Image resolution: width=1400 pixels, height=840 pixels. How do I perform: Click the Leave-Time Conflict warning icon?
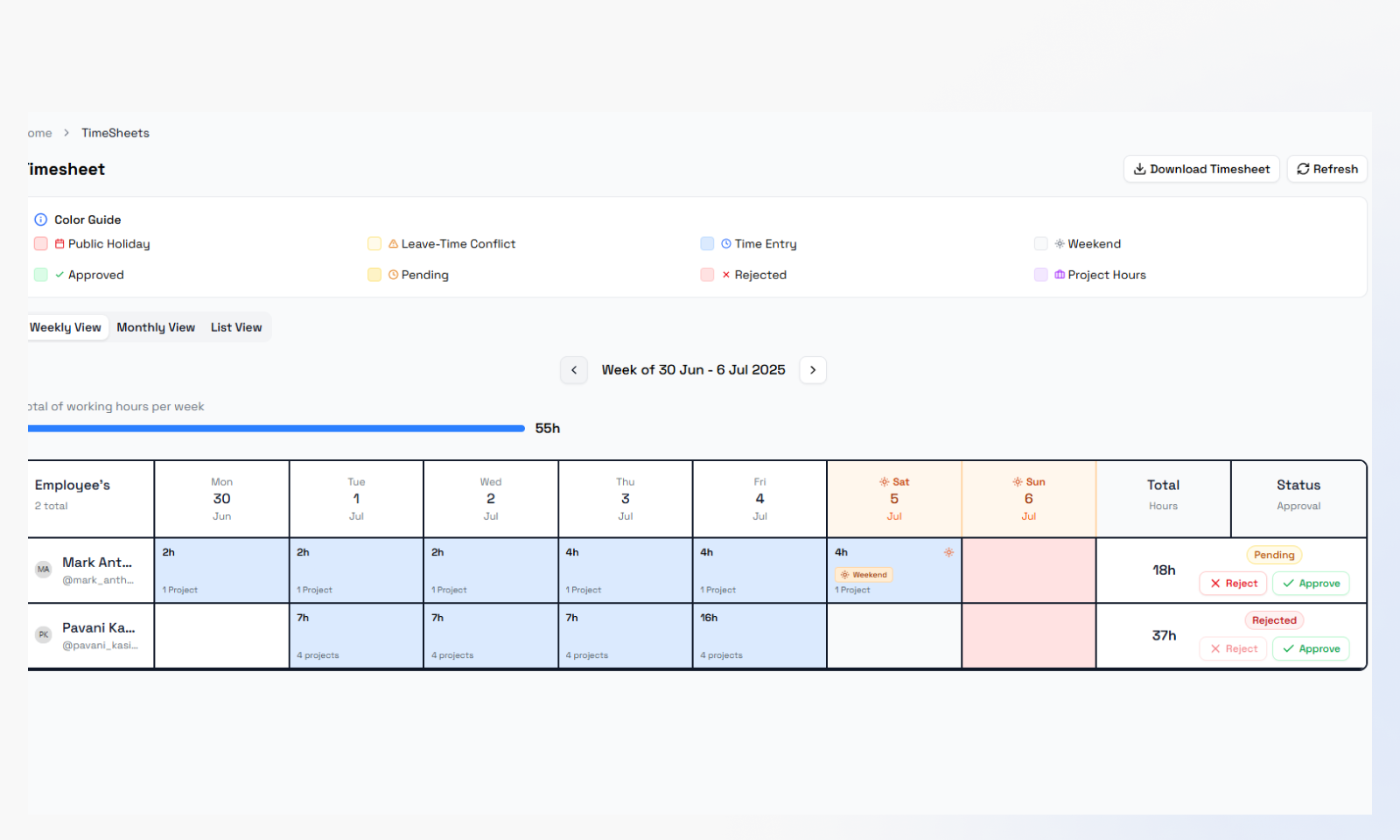click(393, 244)
